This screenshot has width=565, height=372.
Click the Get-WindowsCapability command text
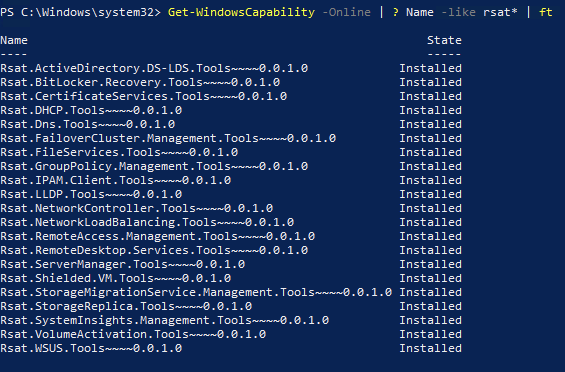[241, 13]
